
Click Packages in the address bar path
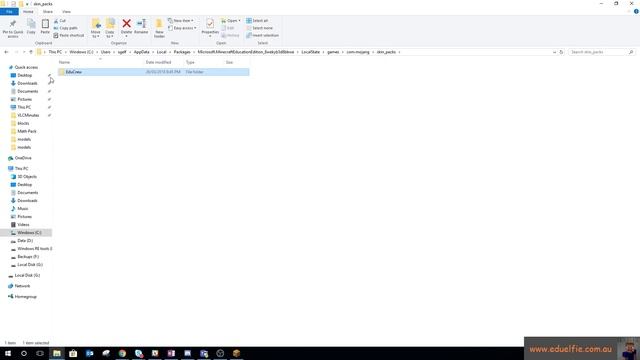pyautogui.click(x=182, y=52)
